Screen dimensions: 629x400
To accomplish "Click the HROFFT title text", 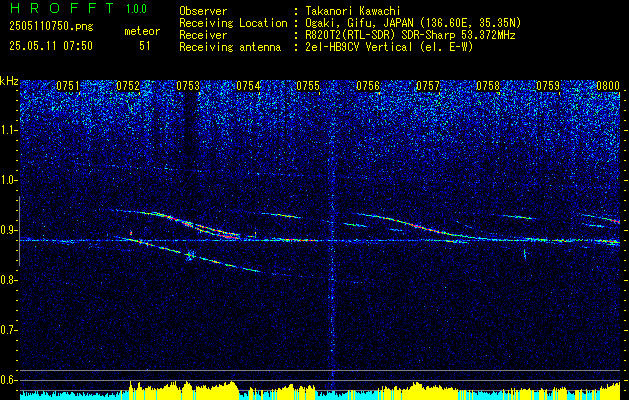I will (63, 8).
